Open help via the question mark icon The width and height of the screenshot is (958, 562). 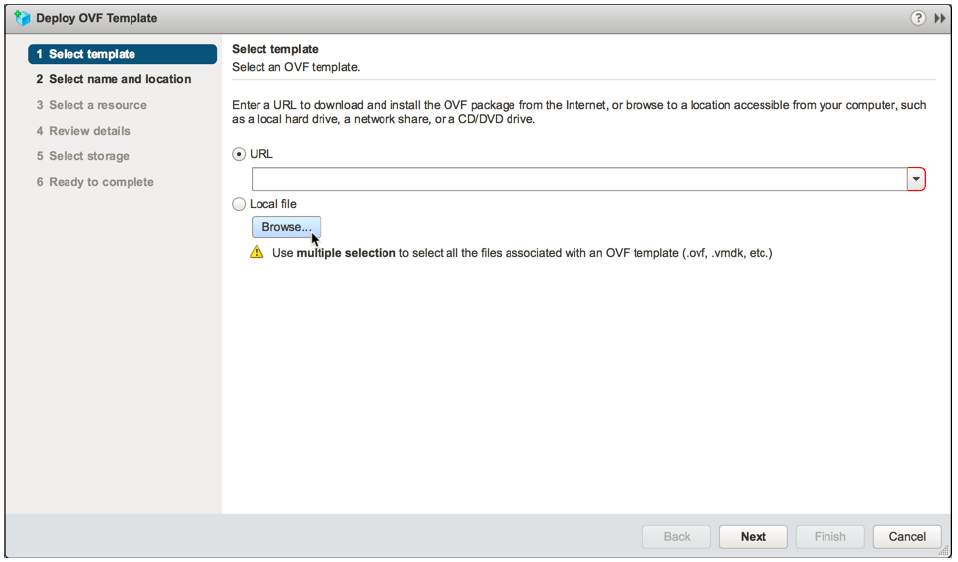(918, 18)
